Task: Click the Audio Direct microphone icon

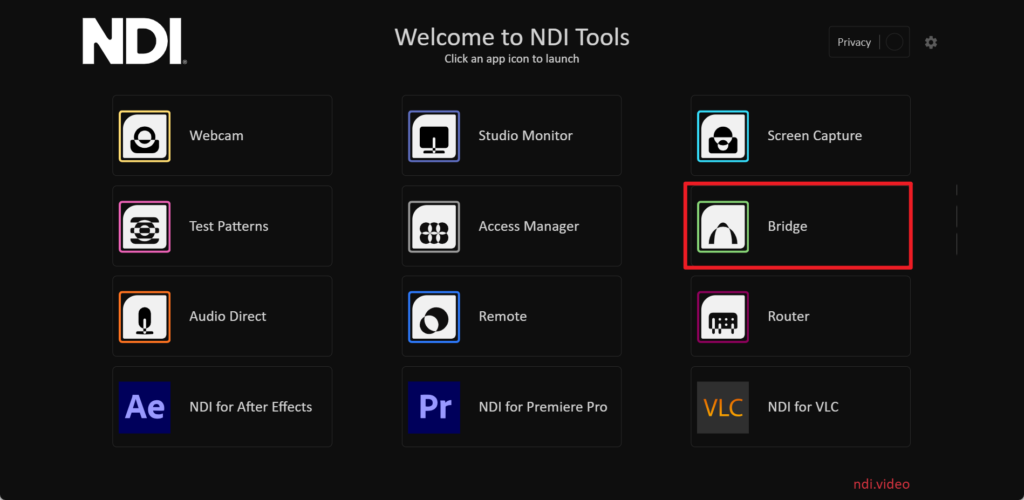Action: click(145, 317)
